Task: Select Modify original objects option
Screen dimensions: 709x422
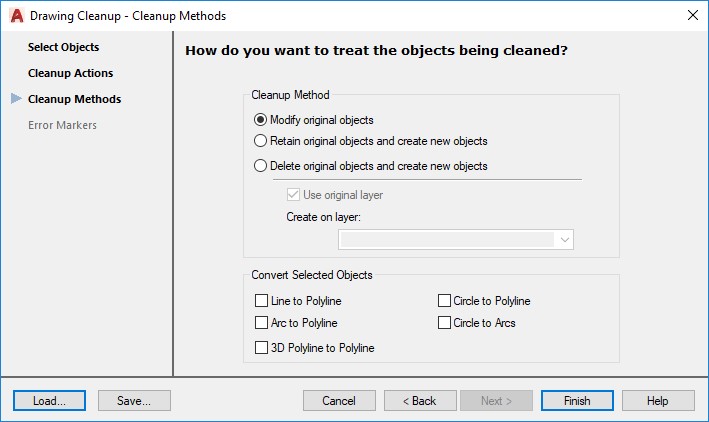Action: 261,120
